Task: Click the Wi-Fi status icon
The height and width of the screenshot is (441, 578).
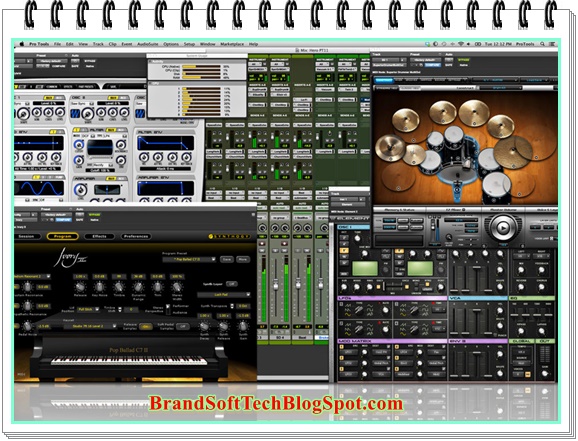Action: 460,44
